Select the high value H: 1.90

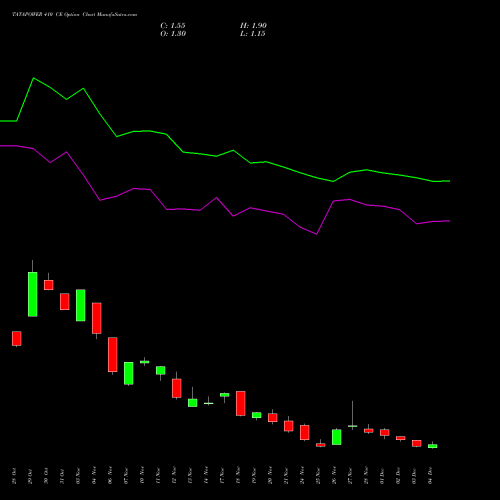click(x=253, y=26)
